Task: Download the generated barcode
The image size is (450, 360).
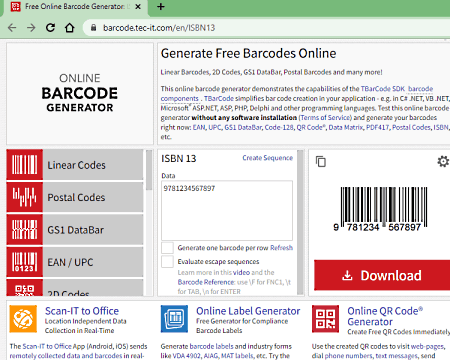Action: click(382, 275)
